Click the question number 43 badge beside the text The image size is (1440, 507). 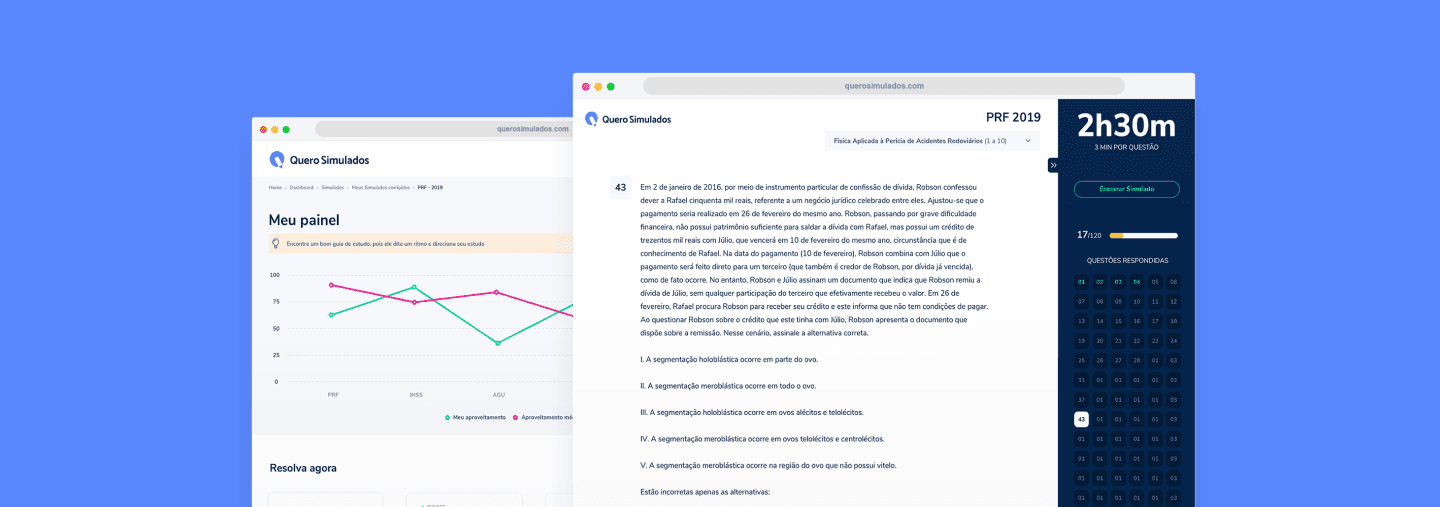(620, 187)
